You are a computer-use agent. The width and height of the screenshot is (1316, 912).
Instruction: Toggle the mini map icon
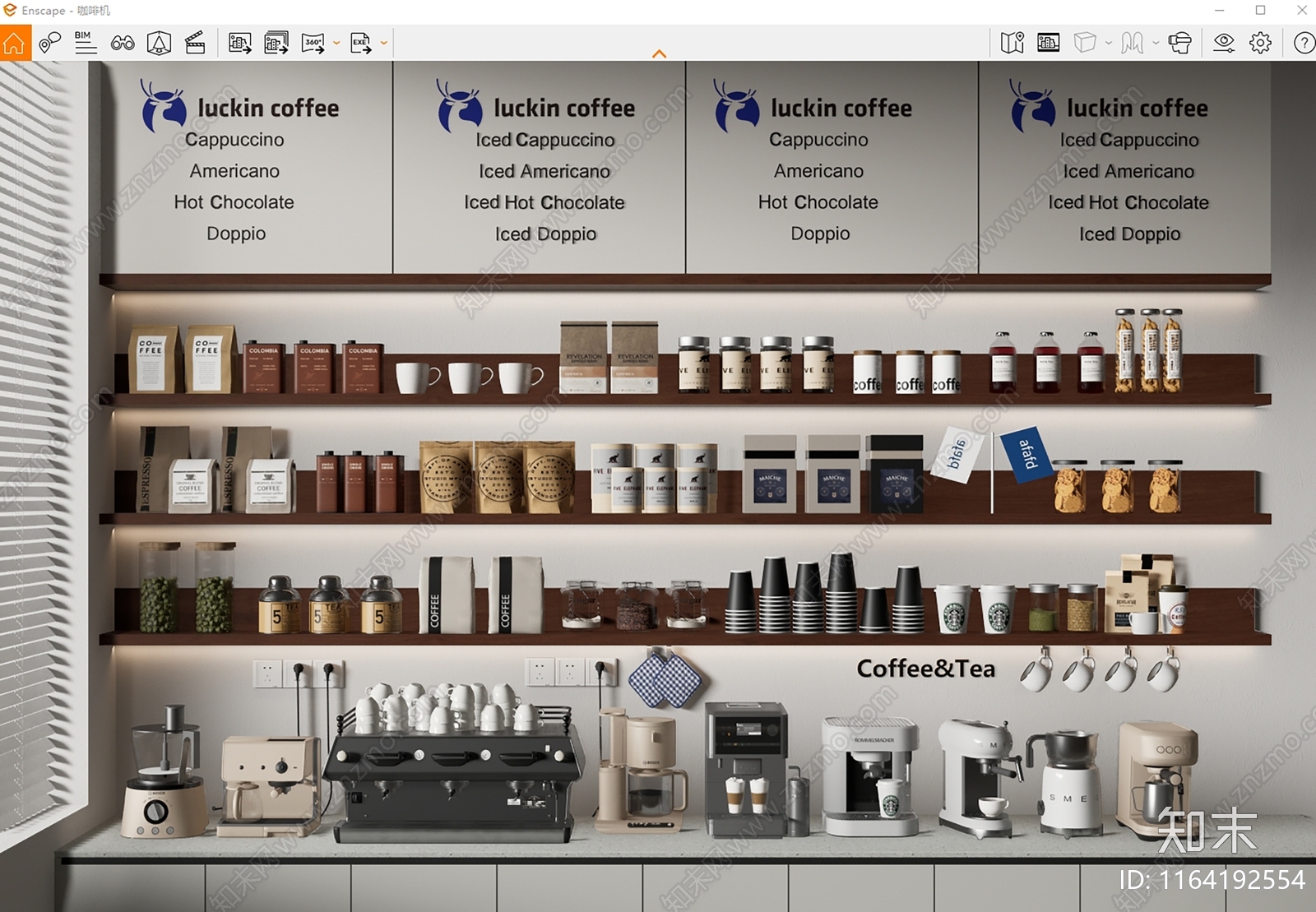click(1012, 43)
